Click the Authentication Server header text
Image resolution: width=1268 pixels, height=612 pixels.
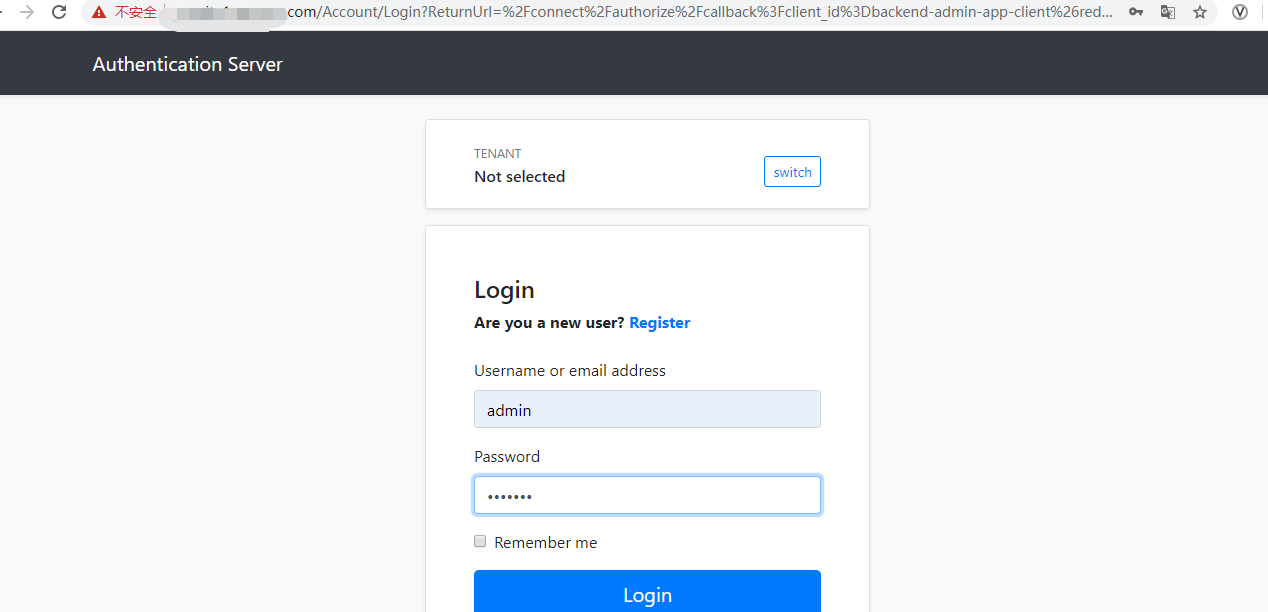(187, 63)
